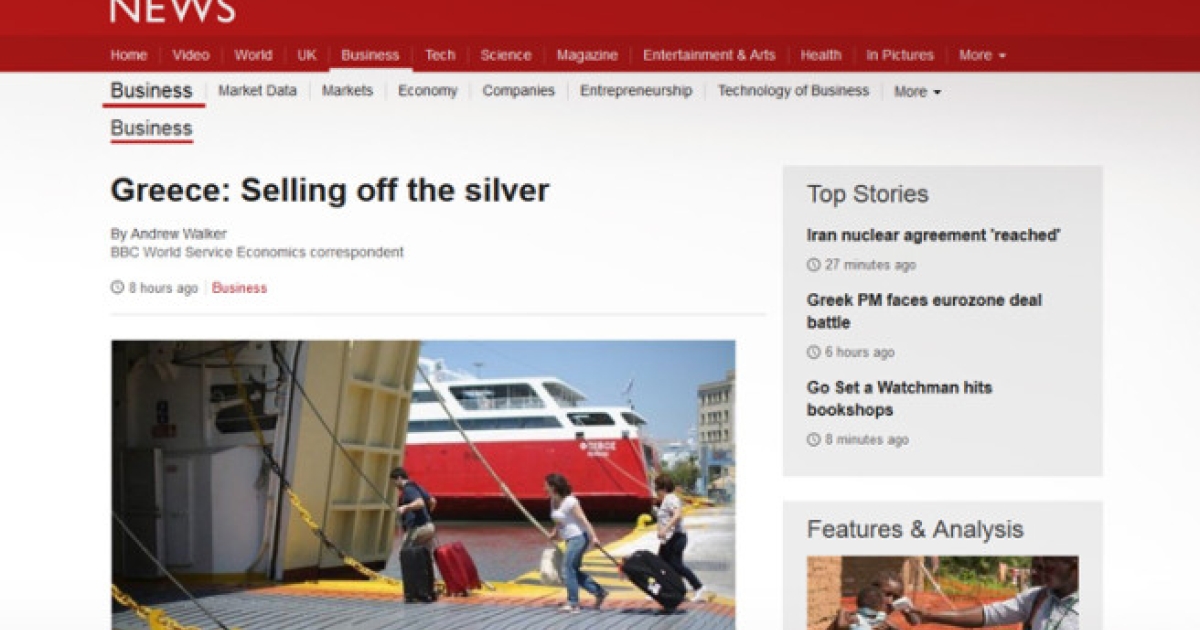Viewport: 1200px width, 630px height.
Task: Select Technology of Business menu item
Action: tap(793, 90)
